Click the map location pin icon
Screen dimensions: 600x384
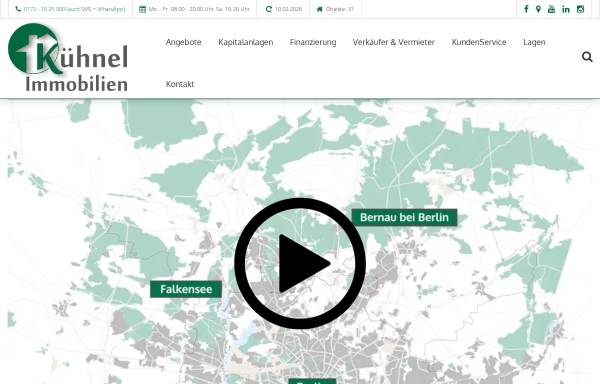(538, 9)
